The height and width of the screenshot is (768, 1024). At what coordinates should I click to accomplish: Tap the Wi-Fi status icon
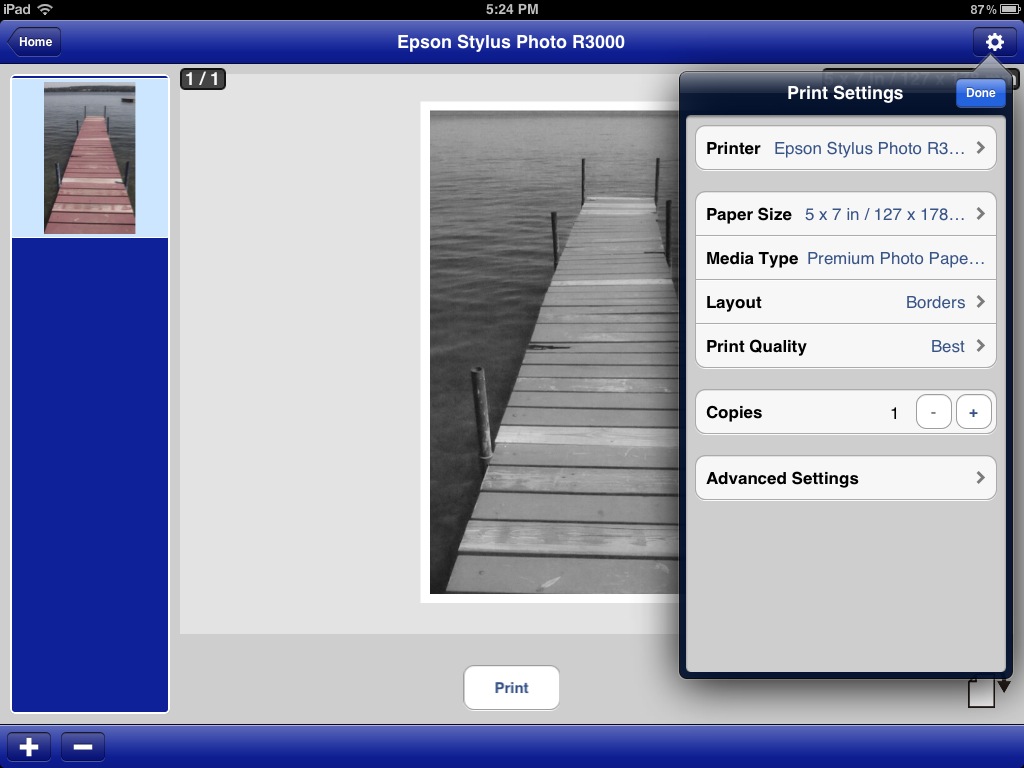point(45,9)
